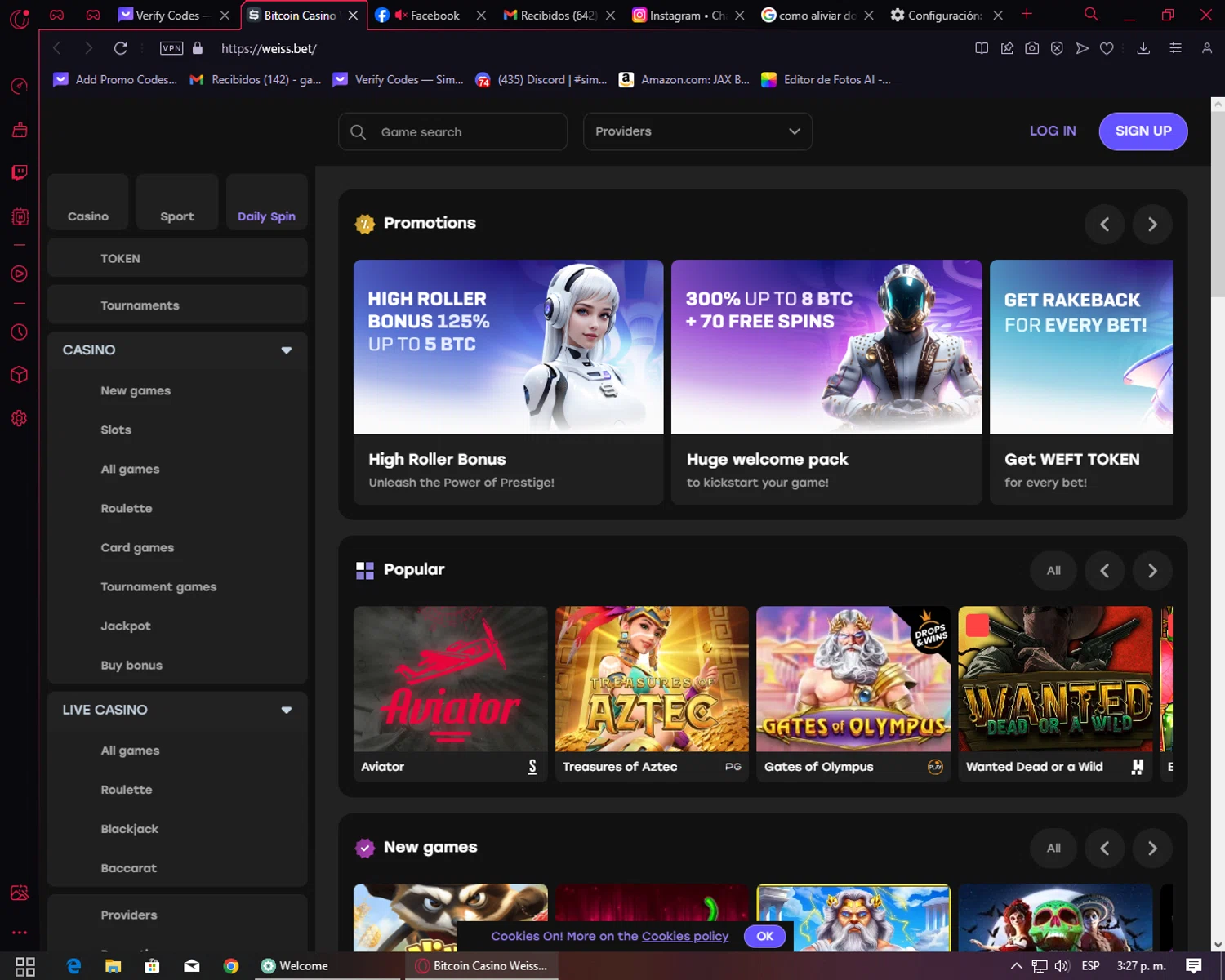Open the Discord bookmark in bookmarks bar
Viewport: 1225px width, 980px height.
[541, 79]
